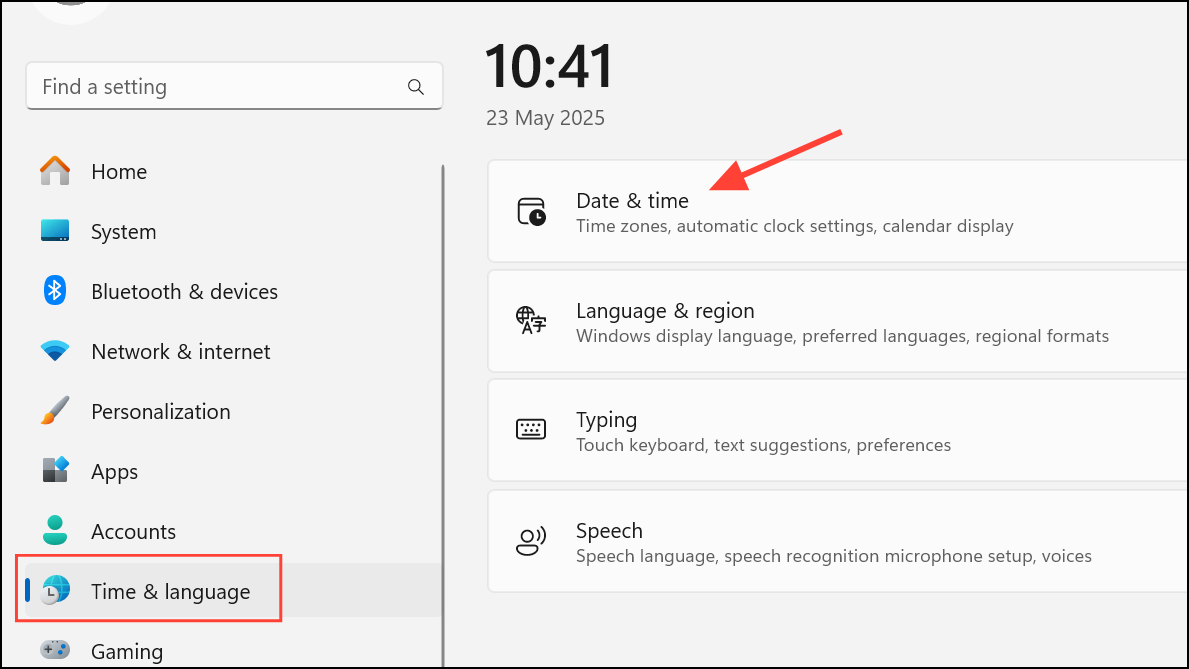Click the 23 May 2025 date
1189x669 pixels.
545,118
